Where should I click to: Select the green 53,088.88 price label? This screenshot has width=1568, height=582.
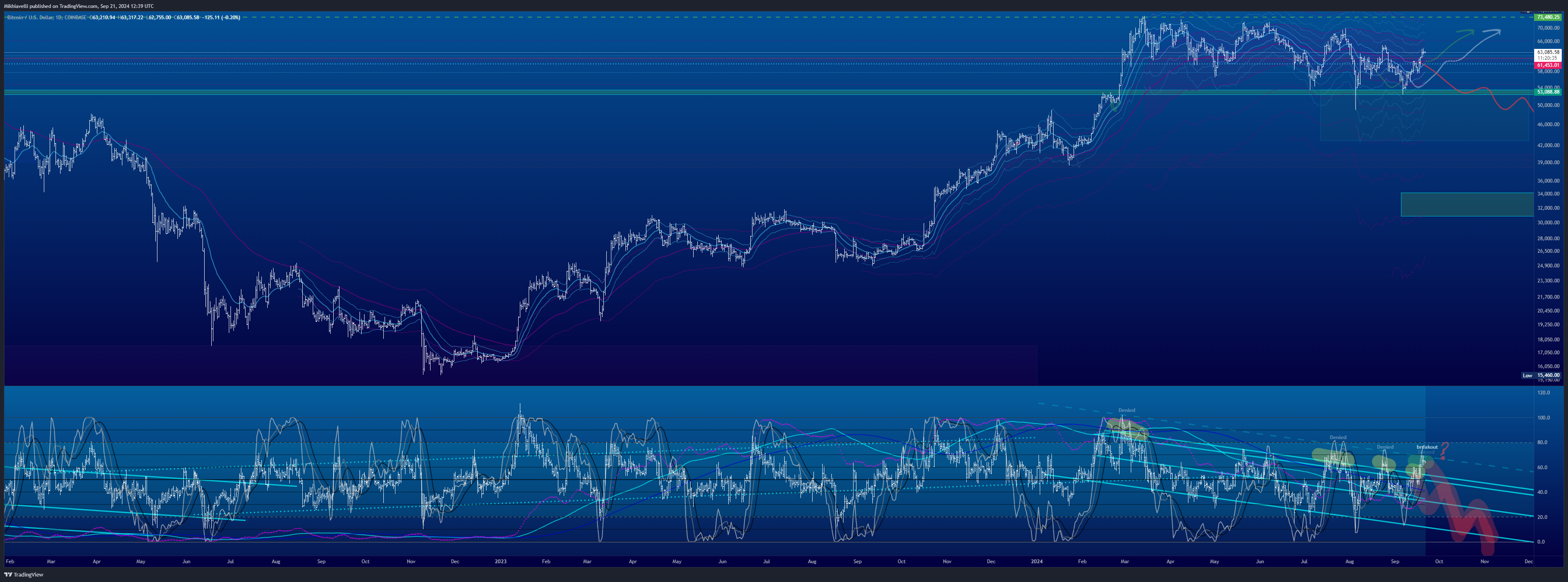click(x=1548, y=92)
